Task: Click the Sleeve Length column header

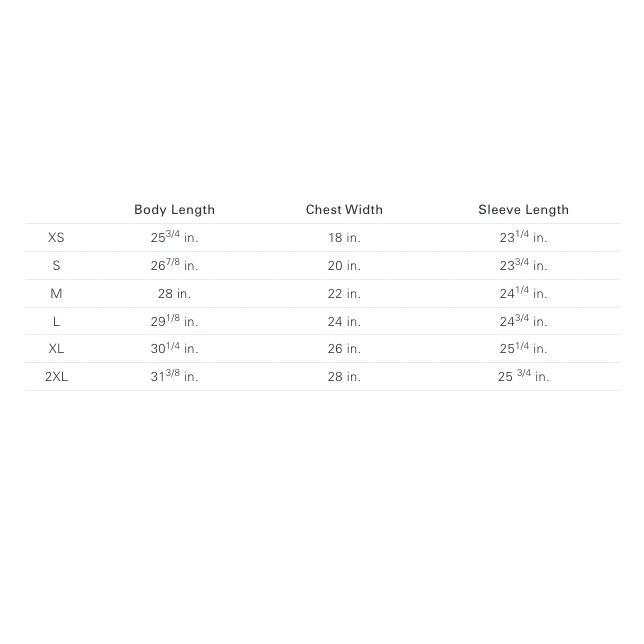Action: [523, 210]
